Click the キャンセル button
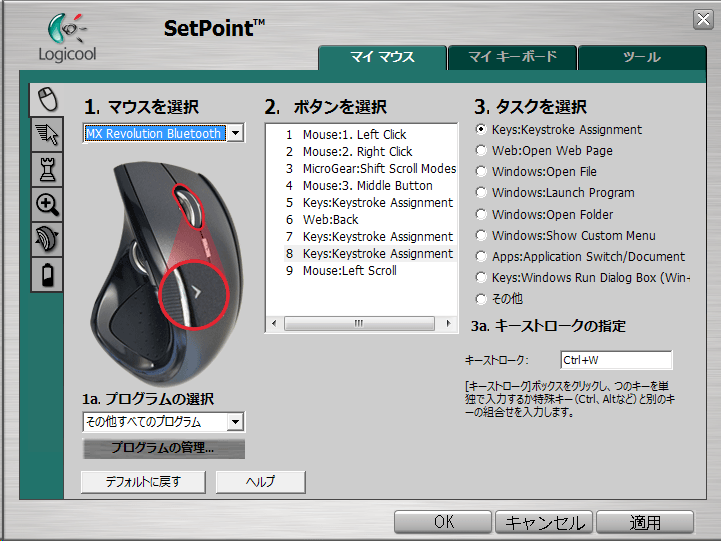 (544, 522)
